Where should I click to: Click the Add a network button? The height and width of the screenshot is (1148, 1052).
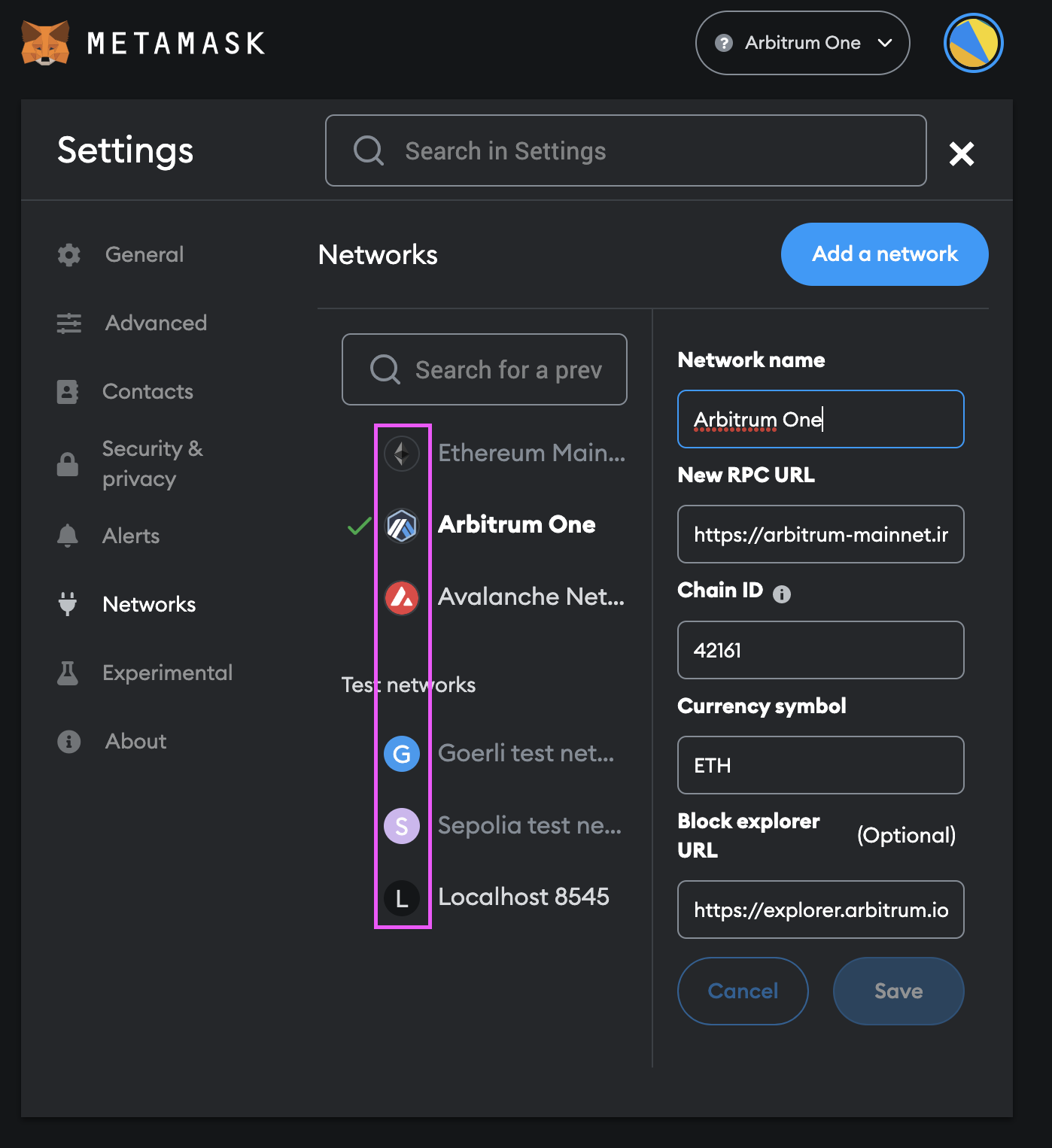[x=884, y=254]
